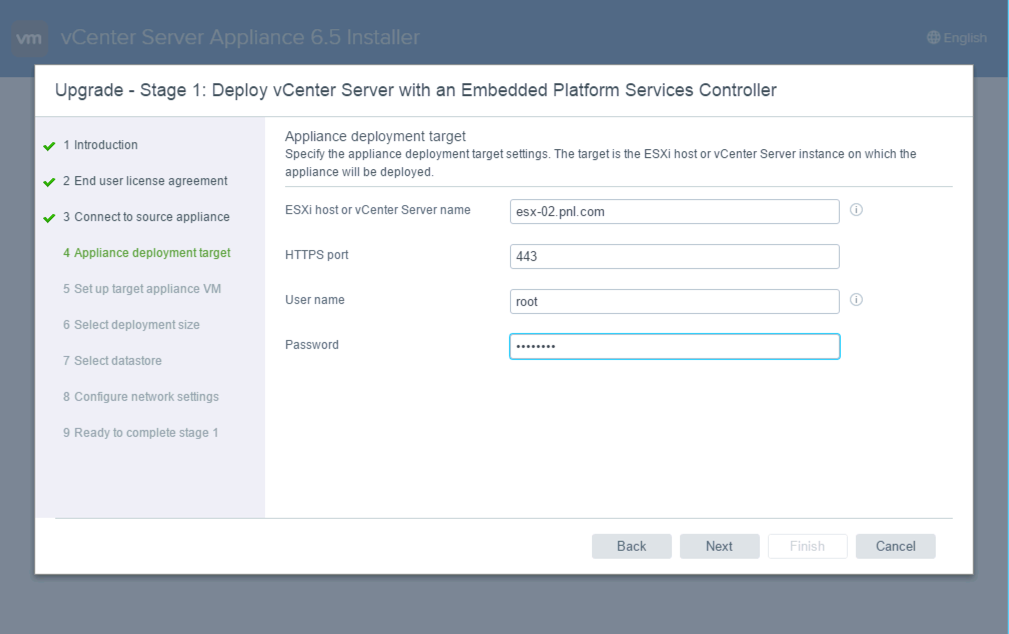Click the checkmark next to End user license agreement
The image size is (1009, 634).
[x=49, y=182]
